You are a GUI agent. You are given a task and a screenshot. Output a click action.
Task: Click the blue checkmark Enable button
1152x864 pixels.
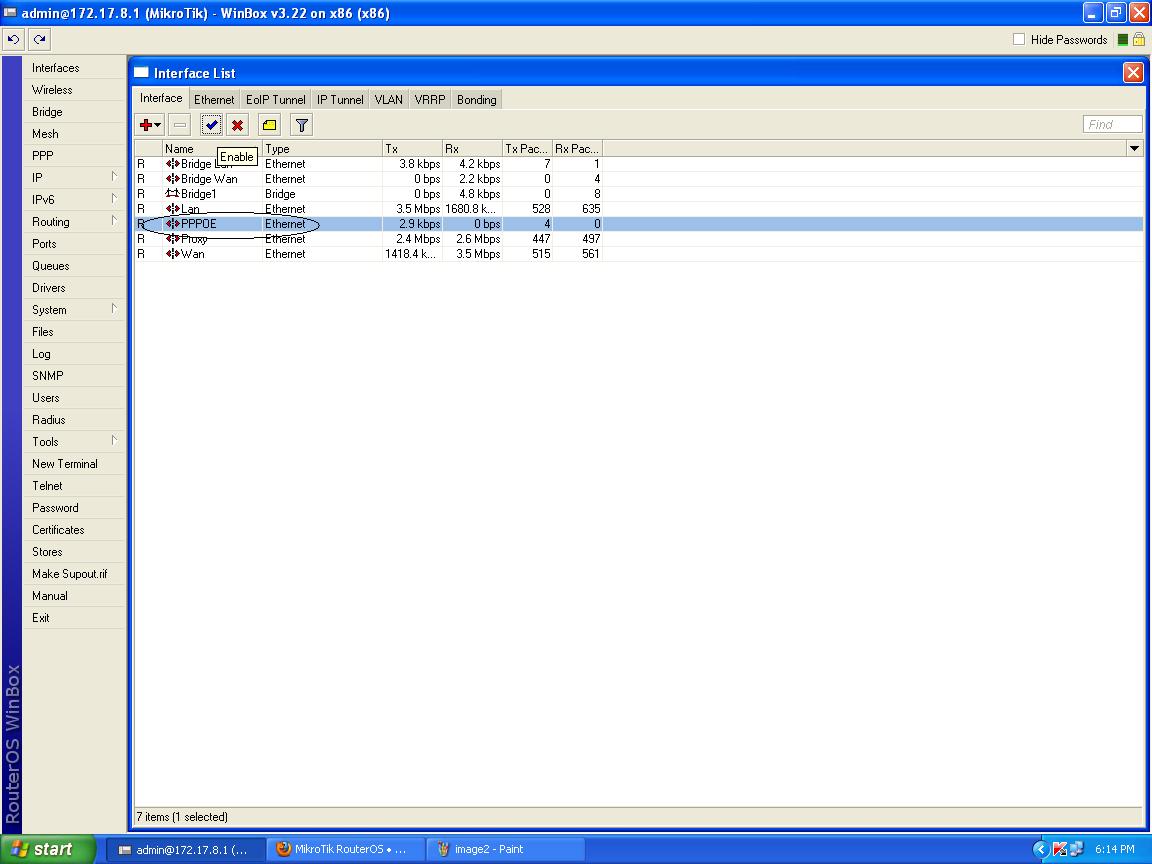212,125
